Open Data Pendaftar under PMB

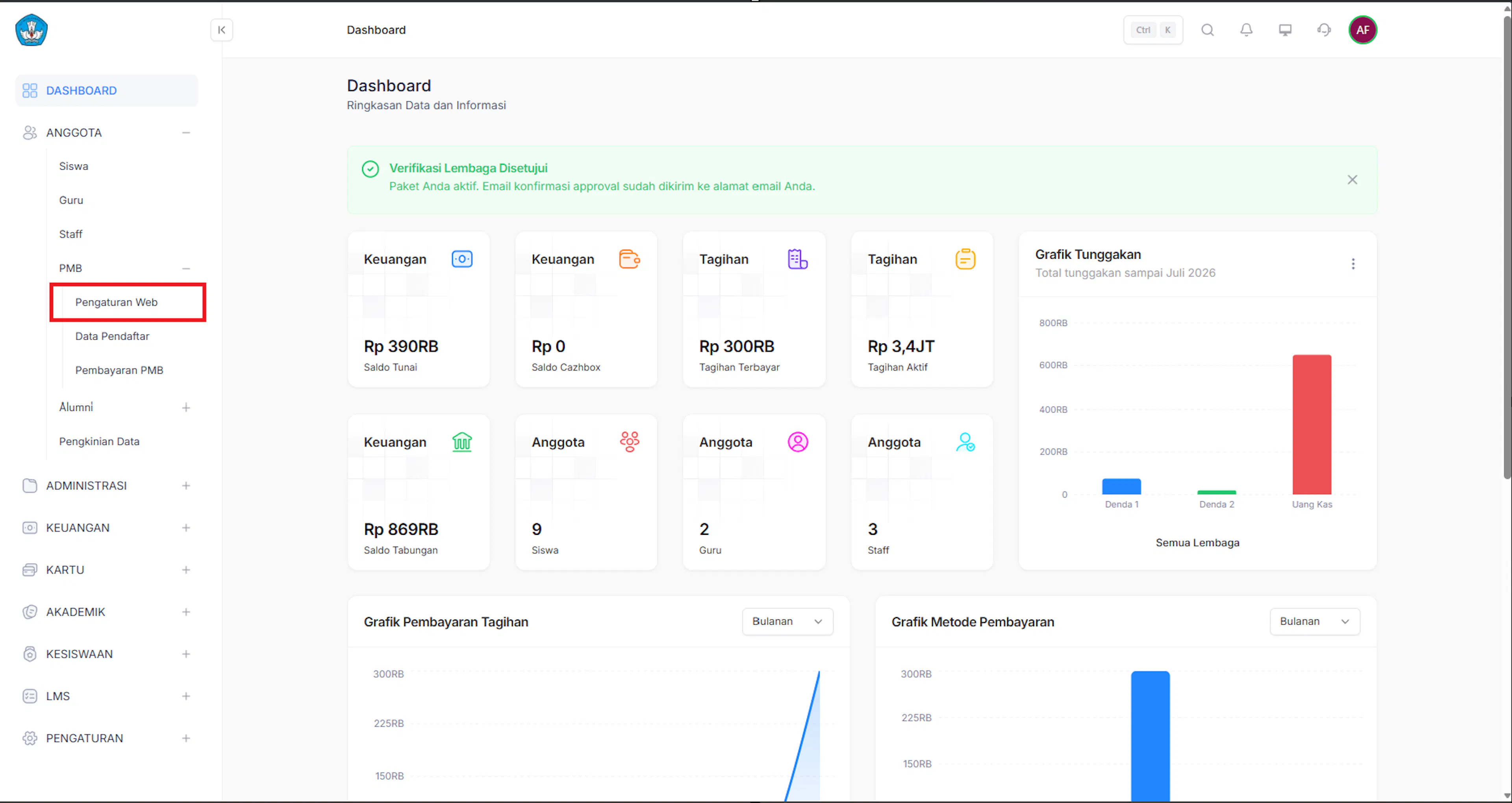112,336
